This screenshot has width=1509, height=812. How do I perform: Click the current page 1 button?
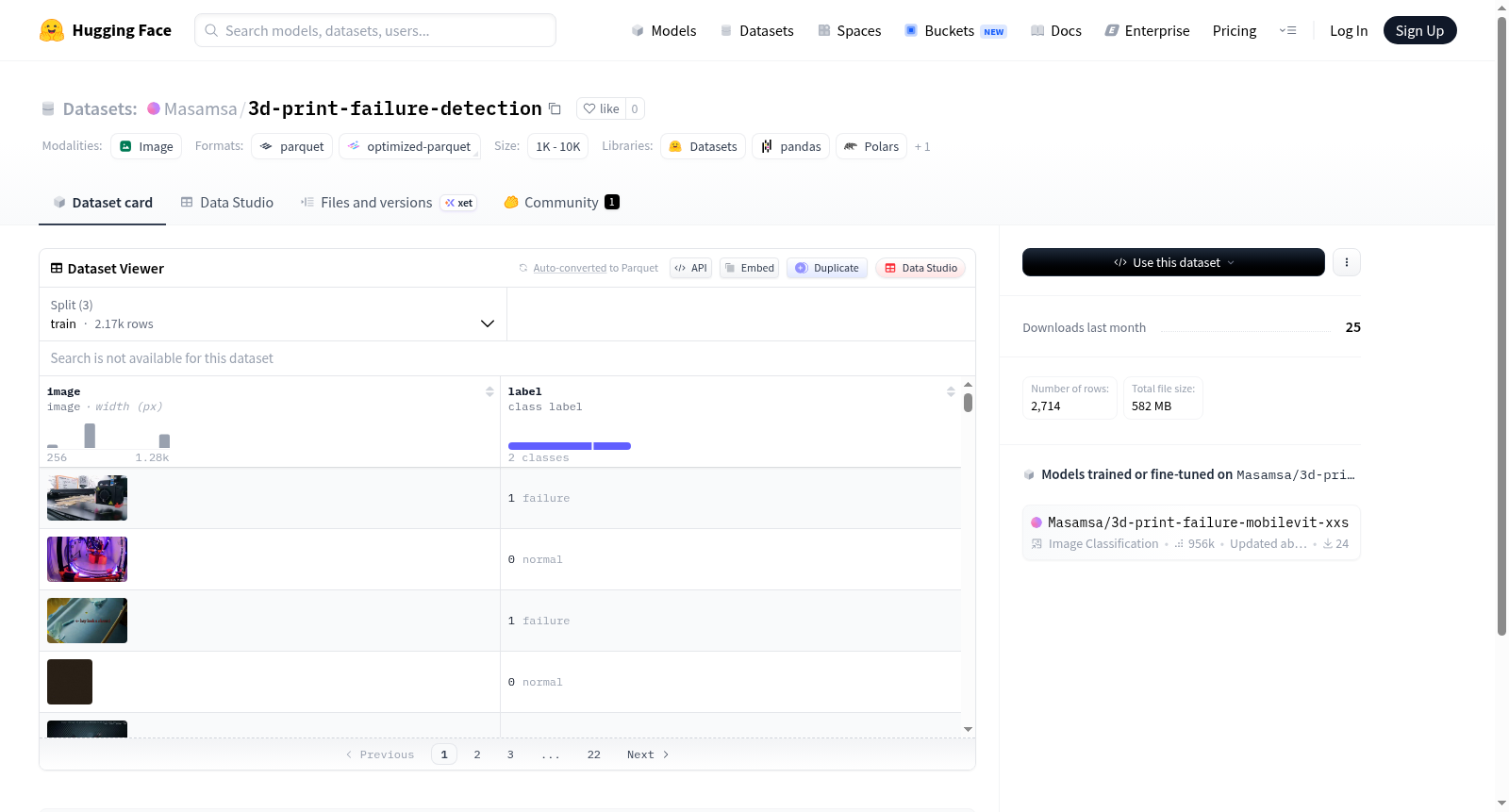pyautogui.click(x=444, y=754)
